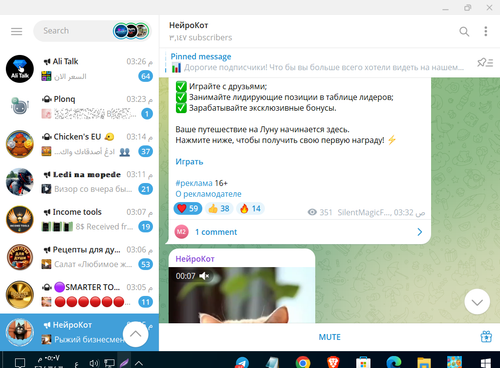
Task: Open the Ledi na mopede channel
Action: point(79,182)
